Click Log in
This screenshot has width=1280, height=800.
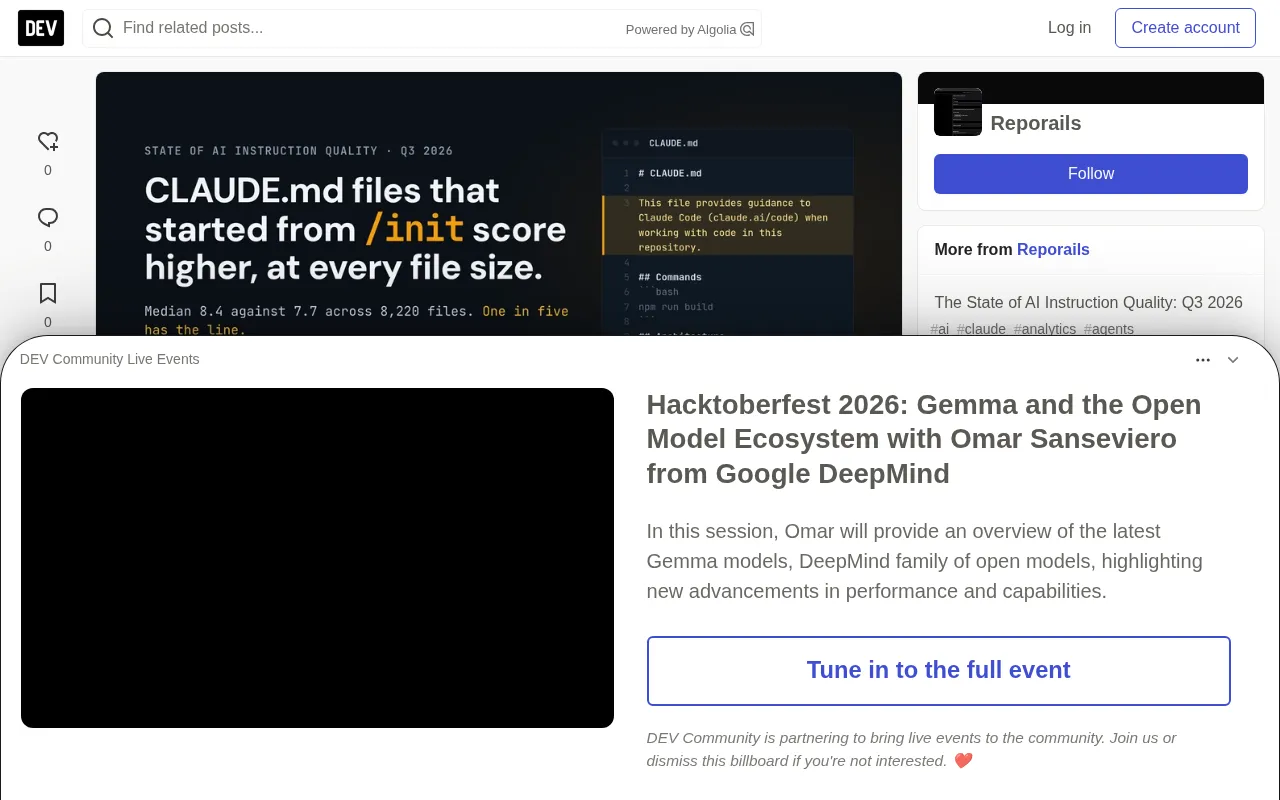[1069, 28]
